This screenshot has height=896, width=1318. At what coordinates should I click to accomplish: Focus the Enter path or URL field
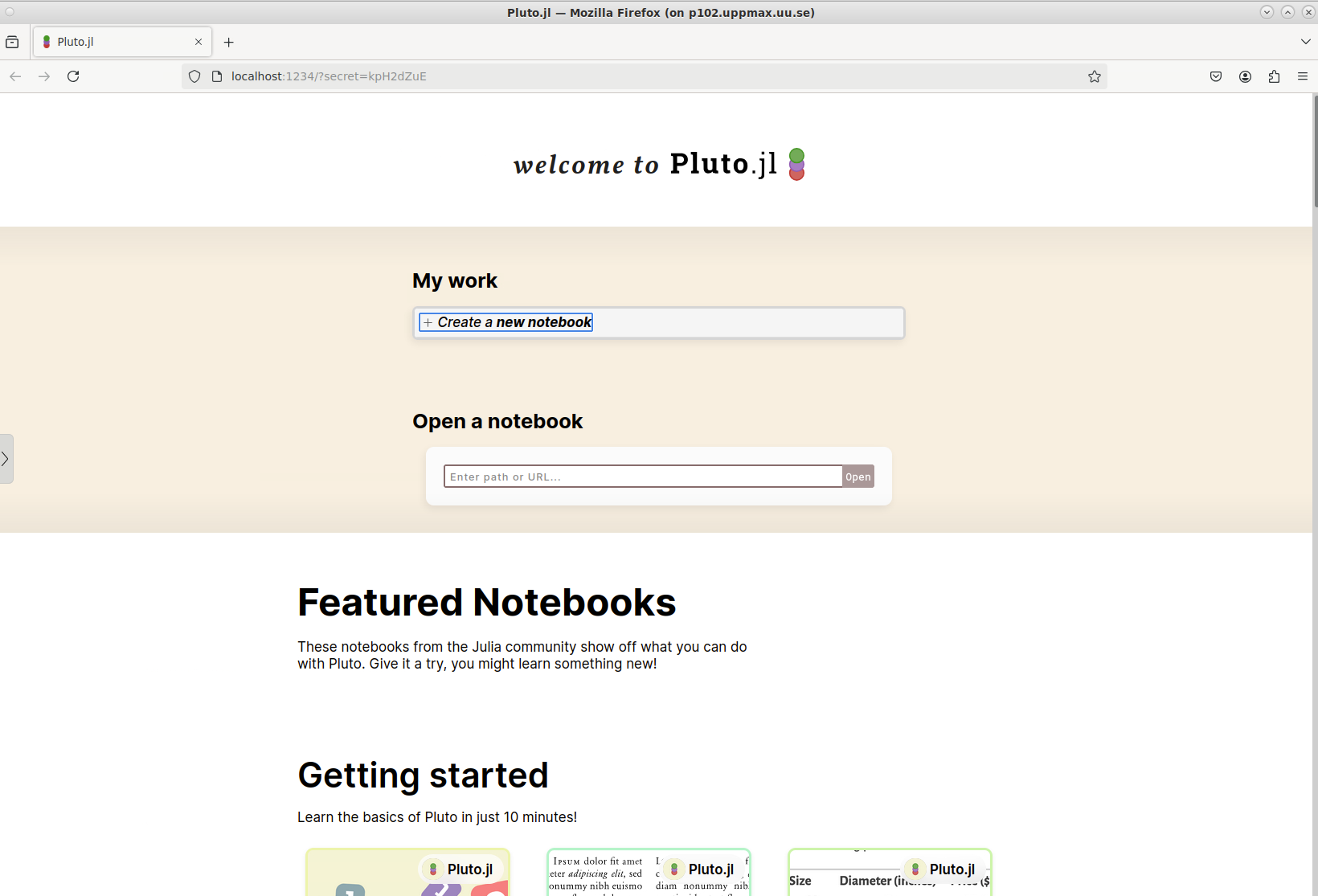(642, 477)
